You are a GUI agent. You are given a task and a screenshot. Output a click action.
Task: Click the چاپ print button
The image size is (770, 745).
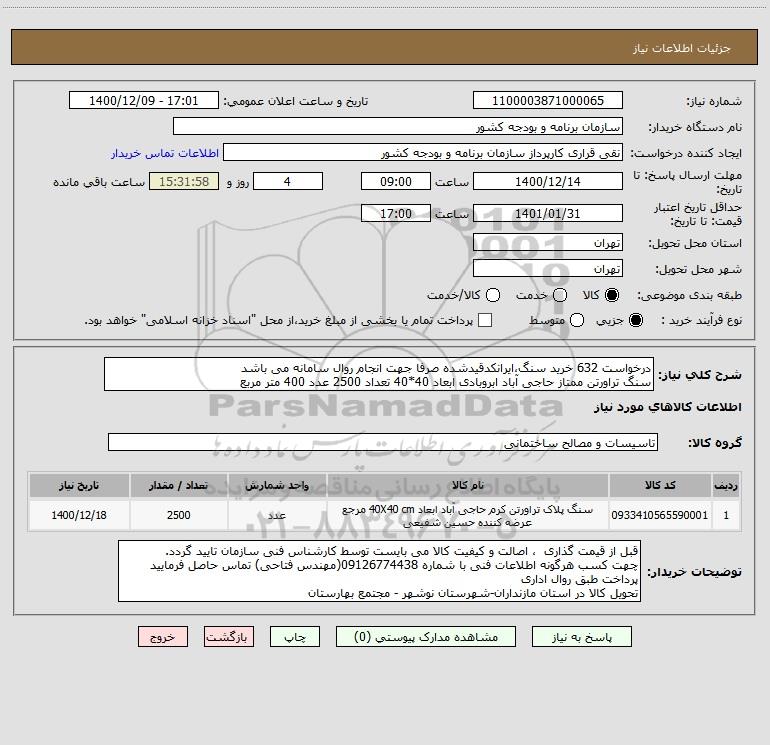295,636
